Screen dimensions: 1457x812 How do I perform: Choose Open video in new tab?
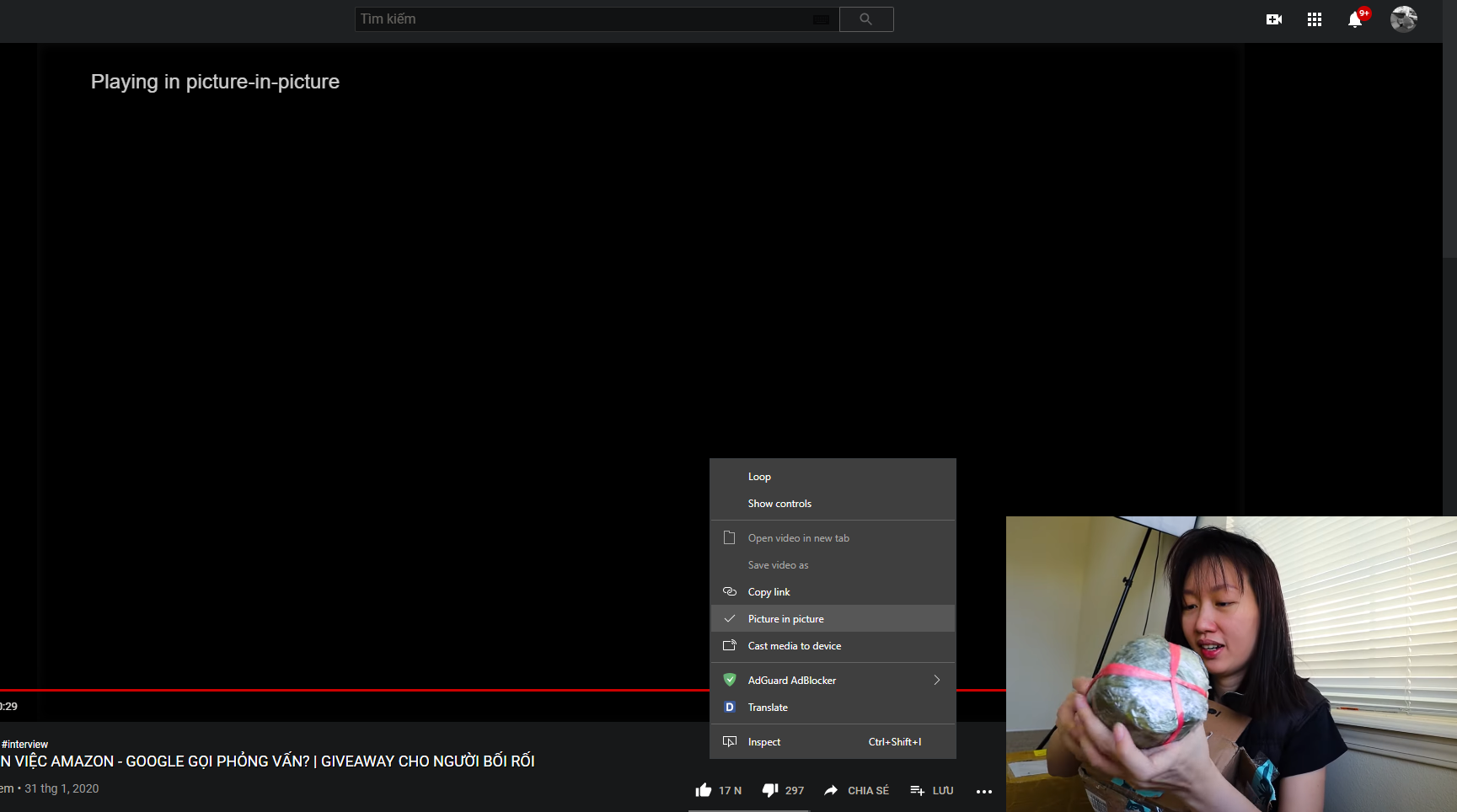pos(833,537)
